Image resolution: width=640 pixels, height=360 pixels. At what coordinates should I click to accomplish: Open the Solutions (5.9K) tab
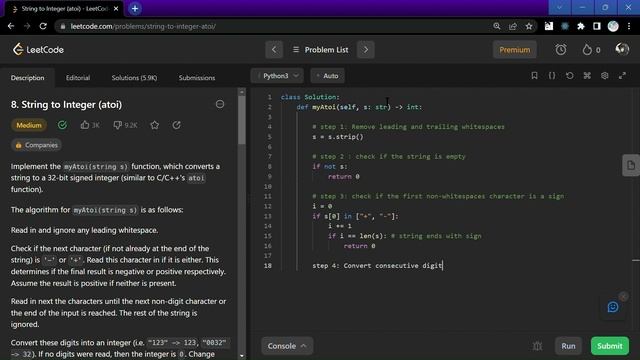coord(134,78)
